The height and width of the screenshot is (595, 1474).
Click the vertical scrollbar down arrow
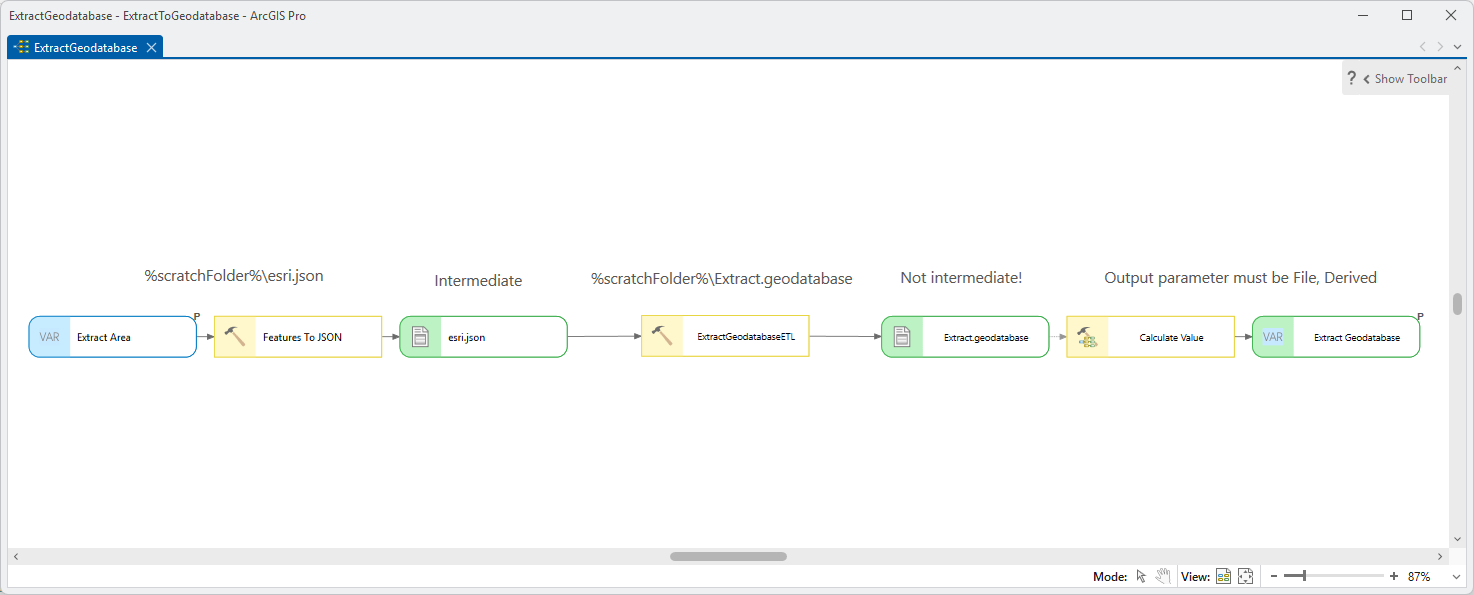(1457, 538)
